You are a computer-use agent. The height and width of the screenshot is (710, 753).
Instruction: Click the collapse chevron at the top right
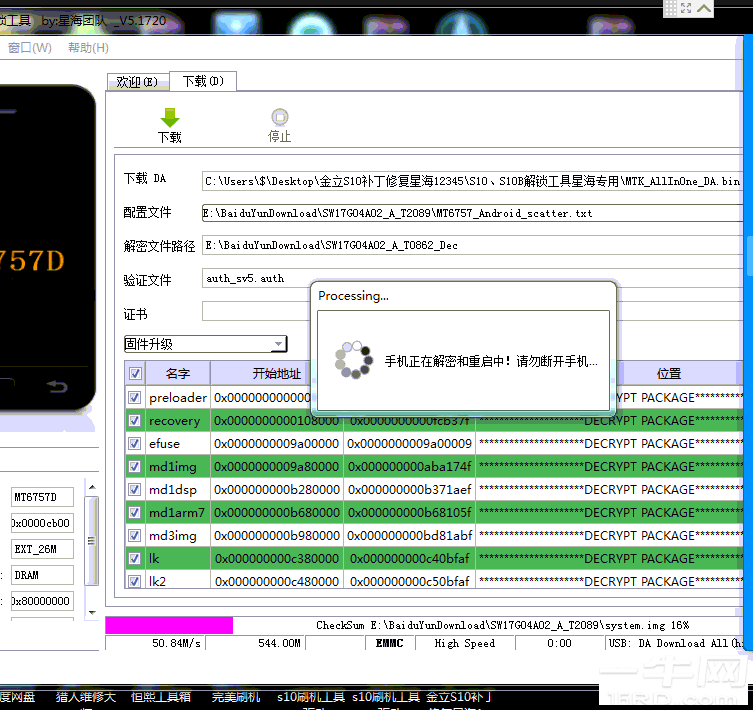click(x=704, y=8)
